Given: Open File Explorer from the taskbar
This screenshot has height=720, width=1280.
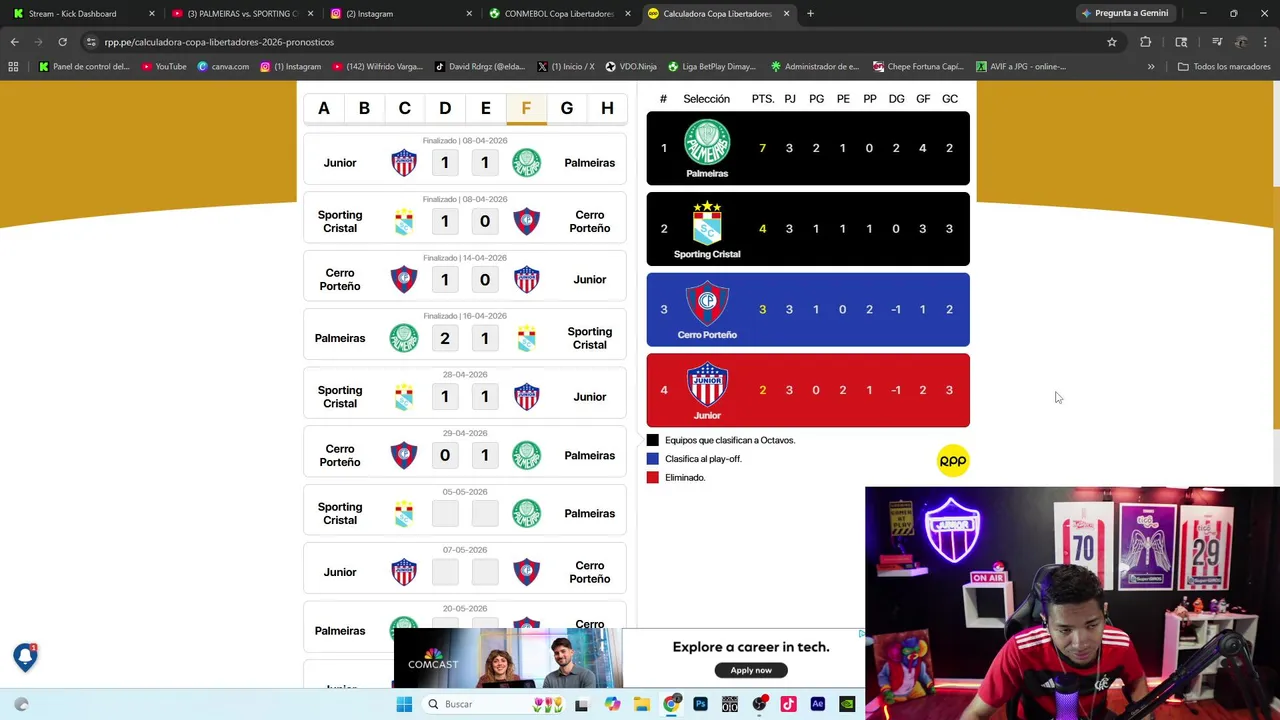Looking at the screenshot, I should [x=642, y=704].
